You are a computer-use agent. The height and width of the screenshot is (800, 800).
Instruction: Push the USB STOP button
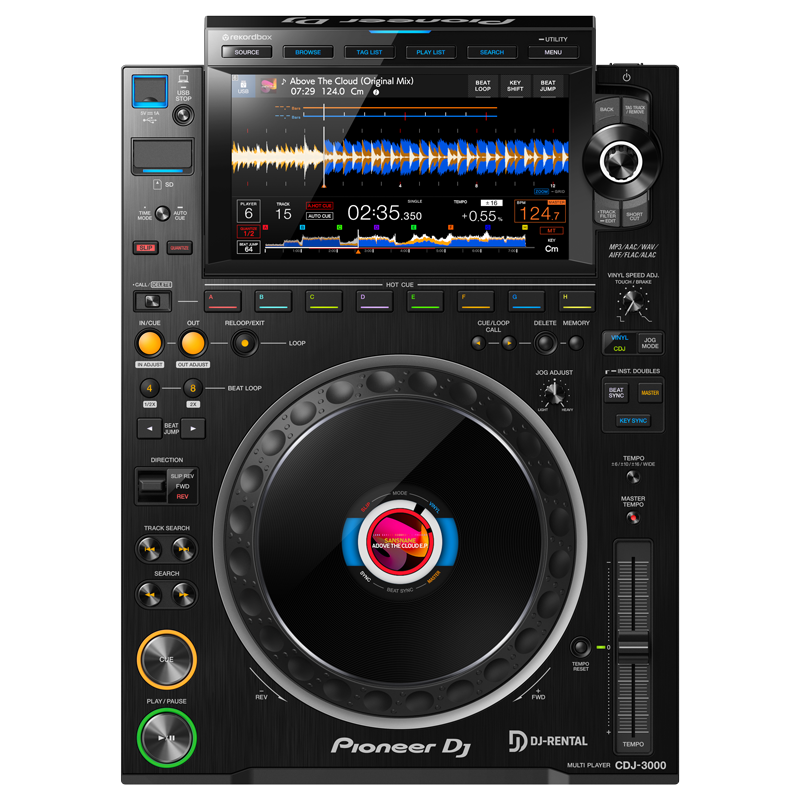click(183, 115)
